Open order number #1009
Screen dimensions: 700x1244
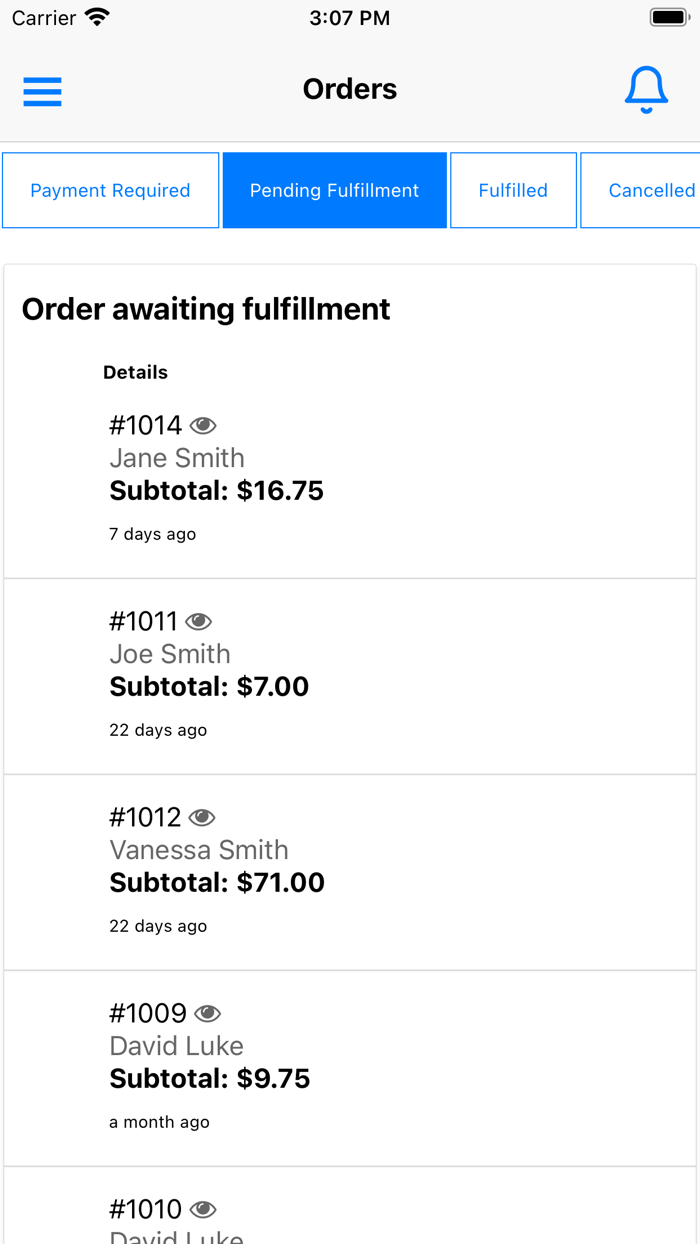pos(148,1014)
